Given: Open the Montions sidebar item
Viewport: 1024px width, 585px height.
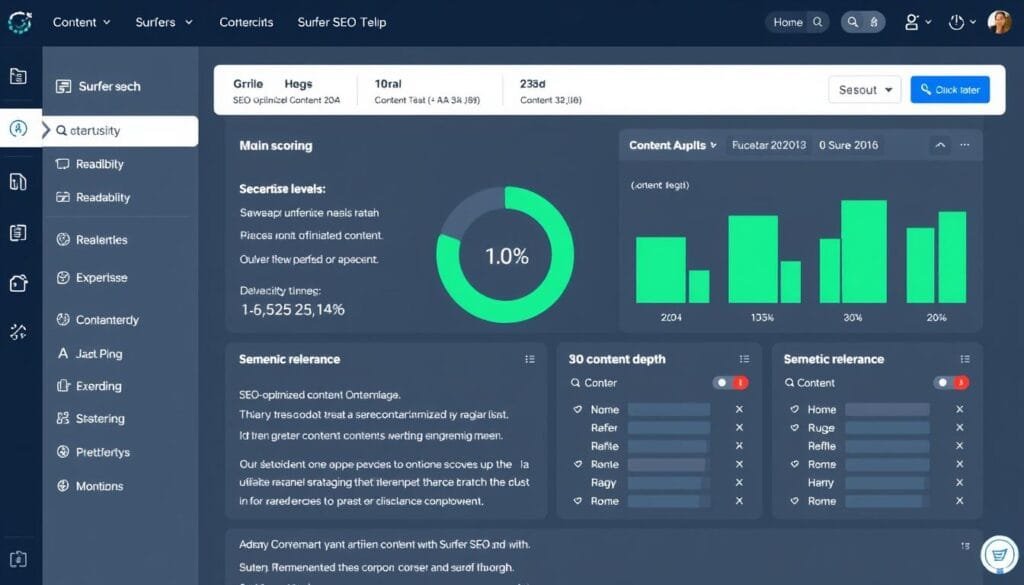Looking at the screenshot, I should (99, 486).
